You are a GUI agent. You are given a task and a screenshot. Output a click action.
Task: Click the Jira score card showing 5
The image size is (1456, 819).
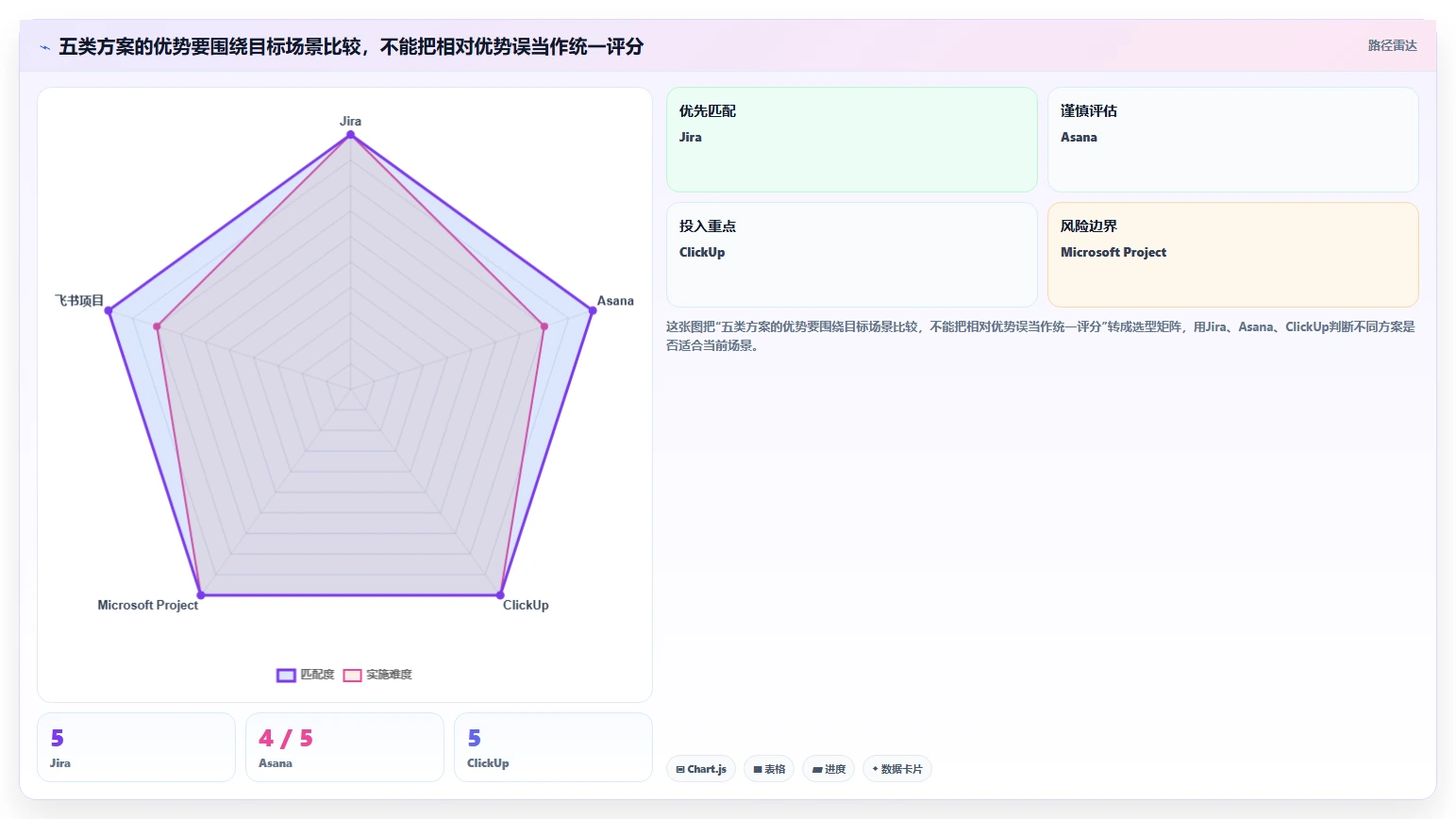tap(136, 747)
